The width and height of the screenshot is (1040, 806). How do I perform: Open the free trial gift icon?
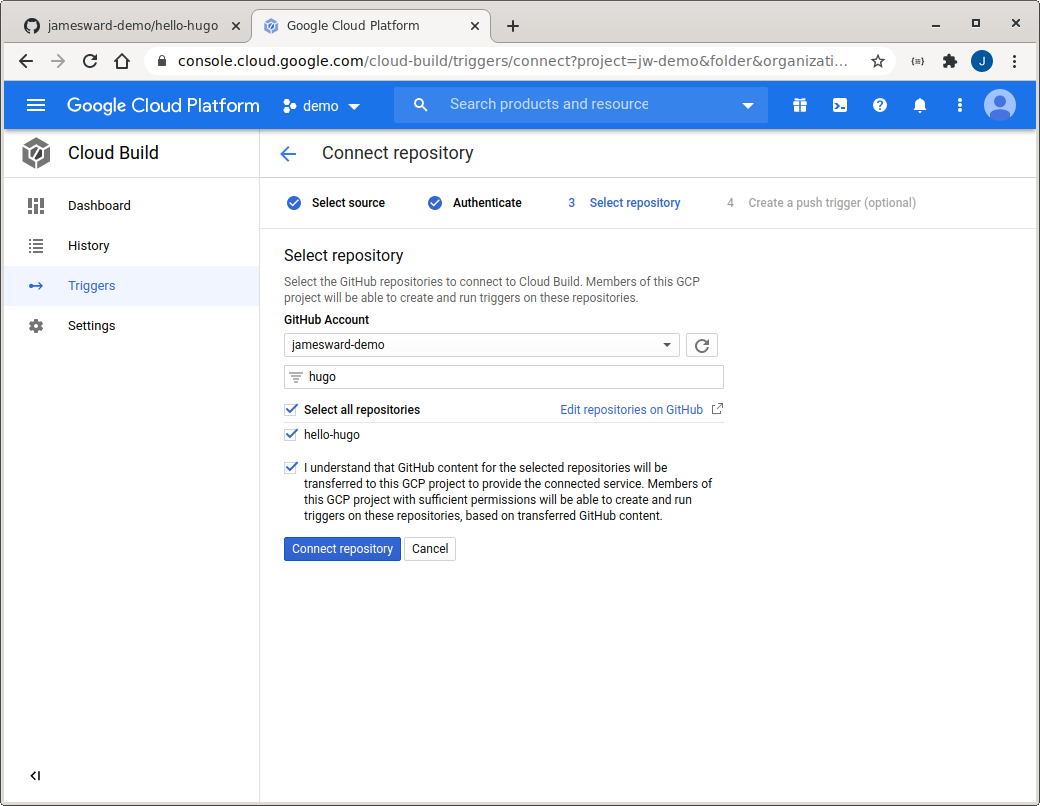(800, 105)
